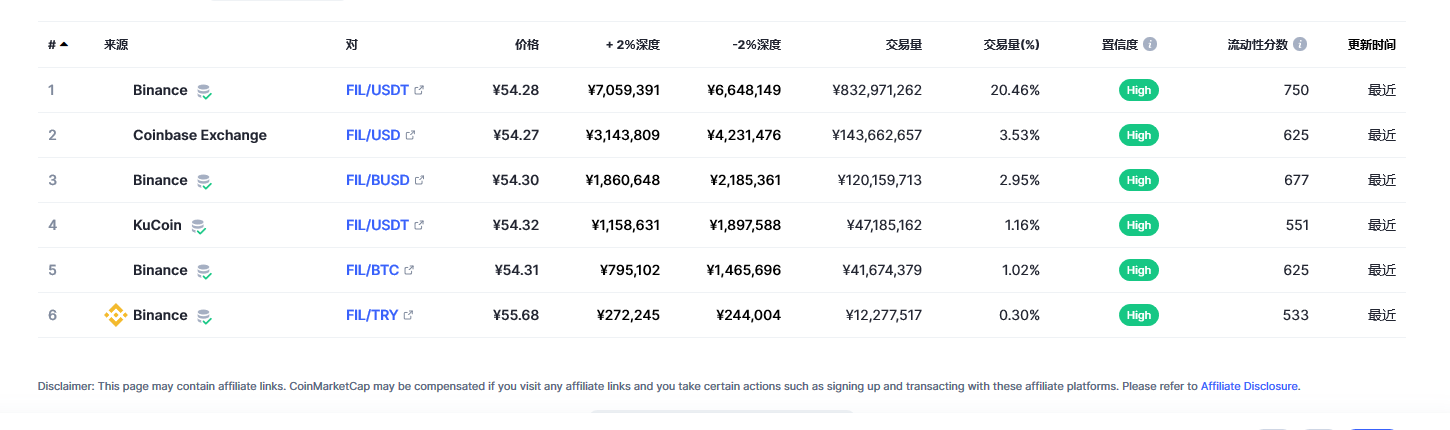This screenshot has height=430, width=1450.
Task: Click the external link icon beside FIL/TRY
Action: pos(408,315)
